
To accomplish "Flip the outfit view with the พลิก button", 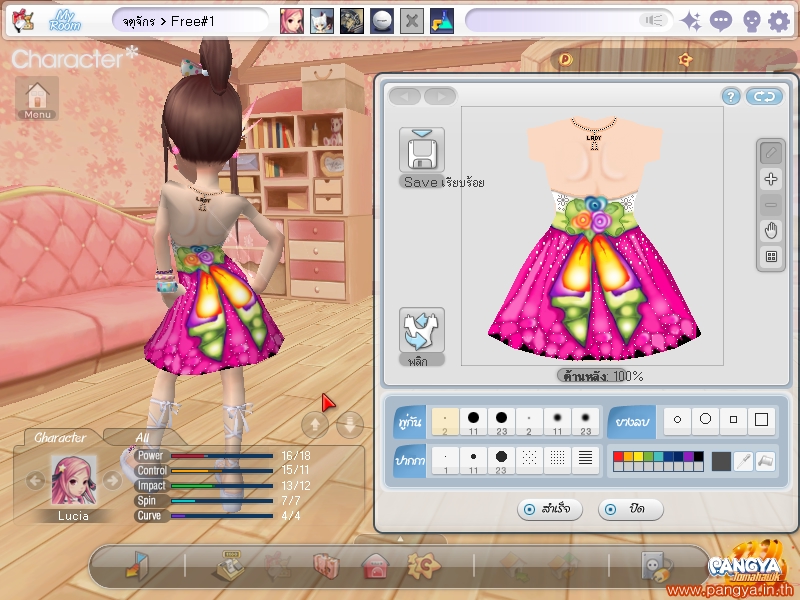I will pyautogui.click(x=421, y=330).
